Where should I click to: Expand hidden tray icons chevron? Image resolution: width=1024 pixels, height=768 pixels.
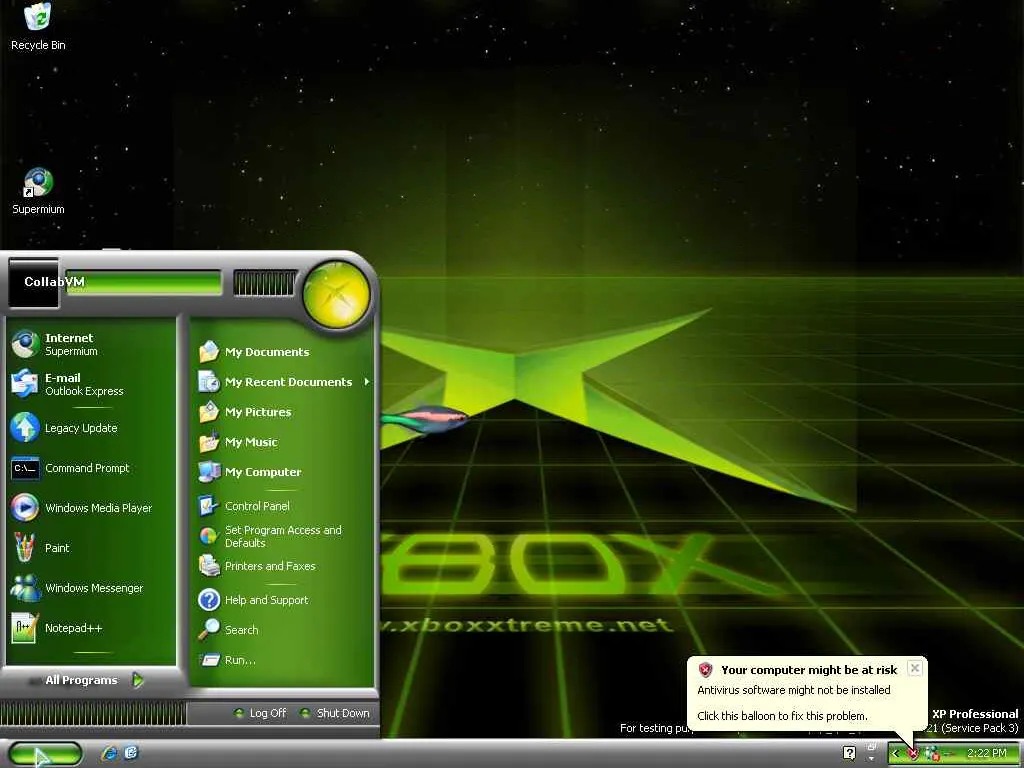pos(896,754)
